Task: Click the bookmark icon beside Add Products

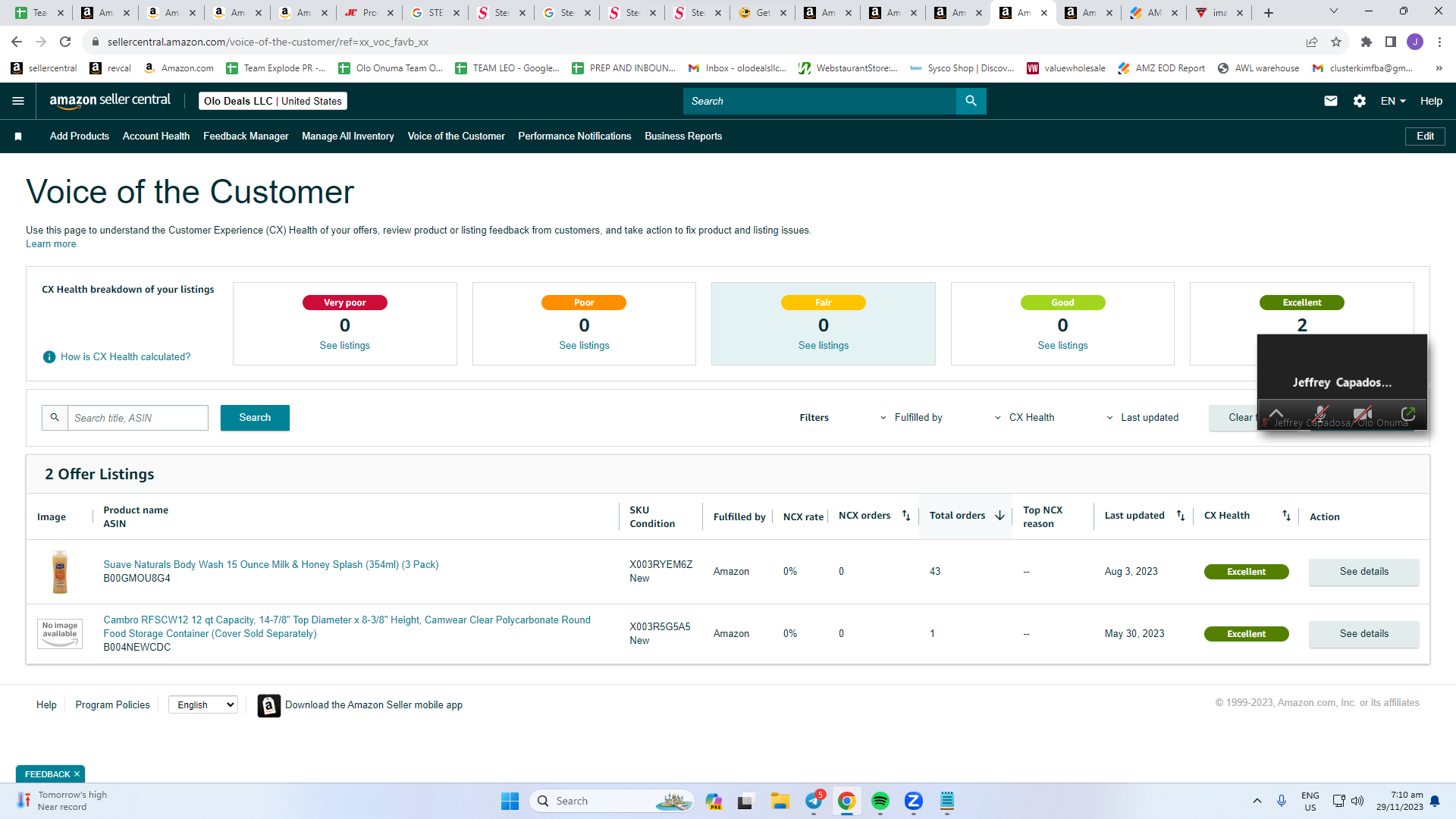Action: click(18, 136)
